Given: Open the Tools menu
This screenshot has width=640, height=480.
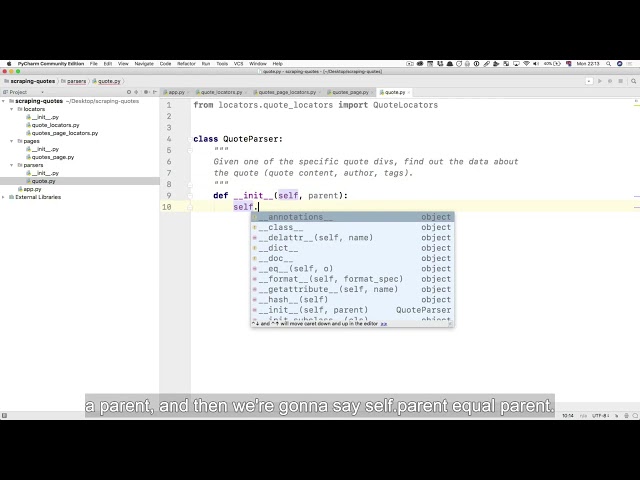Looking at the screenshot, I should click(x=222, y=64).
